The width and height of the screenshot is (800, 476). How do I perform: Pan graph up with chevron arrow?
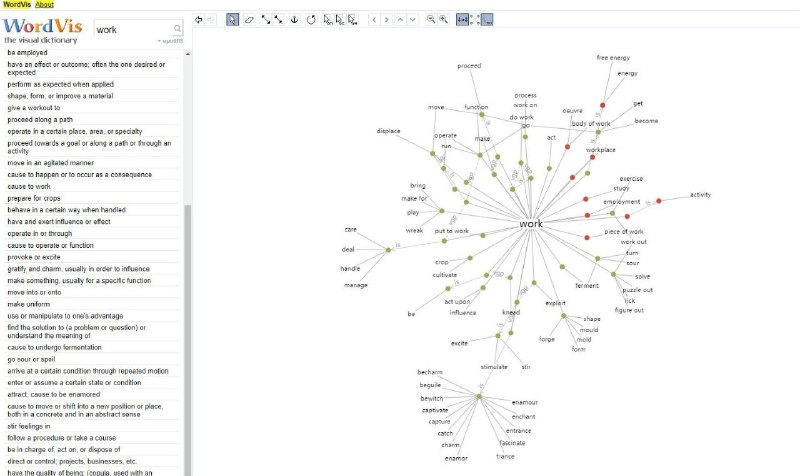coord(401,18)
